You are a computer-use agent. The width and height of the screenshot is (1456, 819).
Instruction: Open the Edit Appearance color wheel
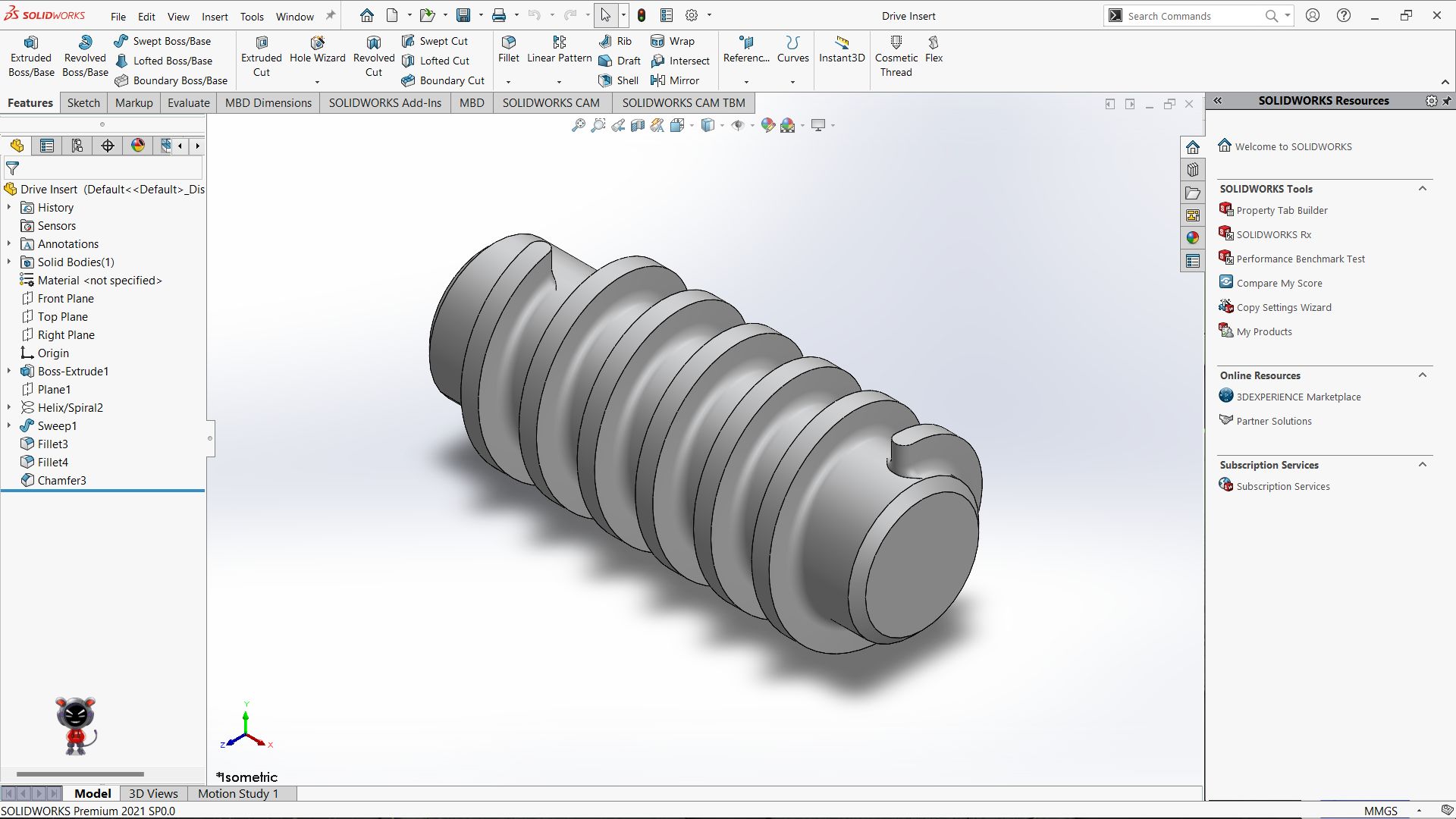[767, 125]
